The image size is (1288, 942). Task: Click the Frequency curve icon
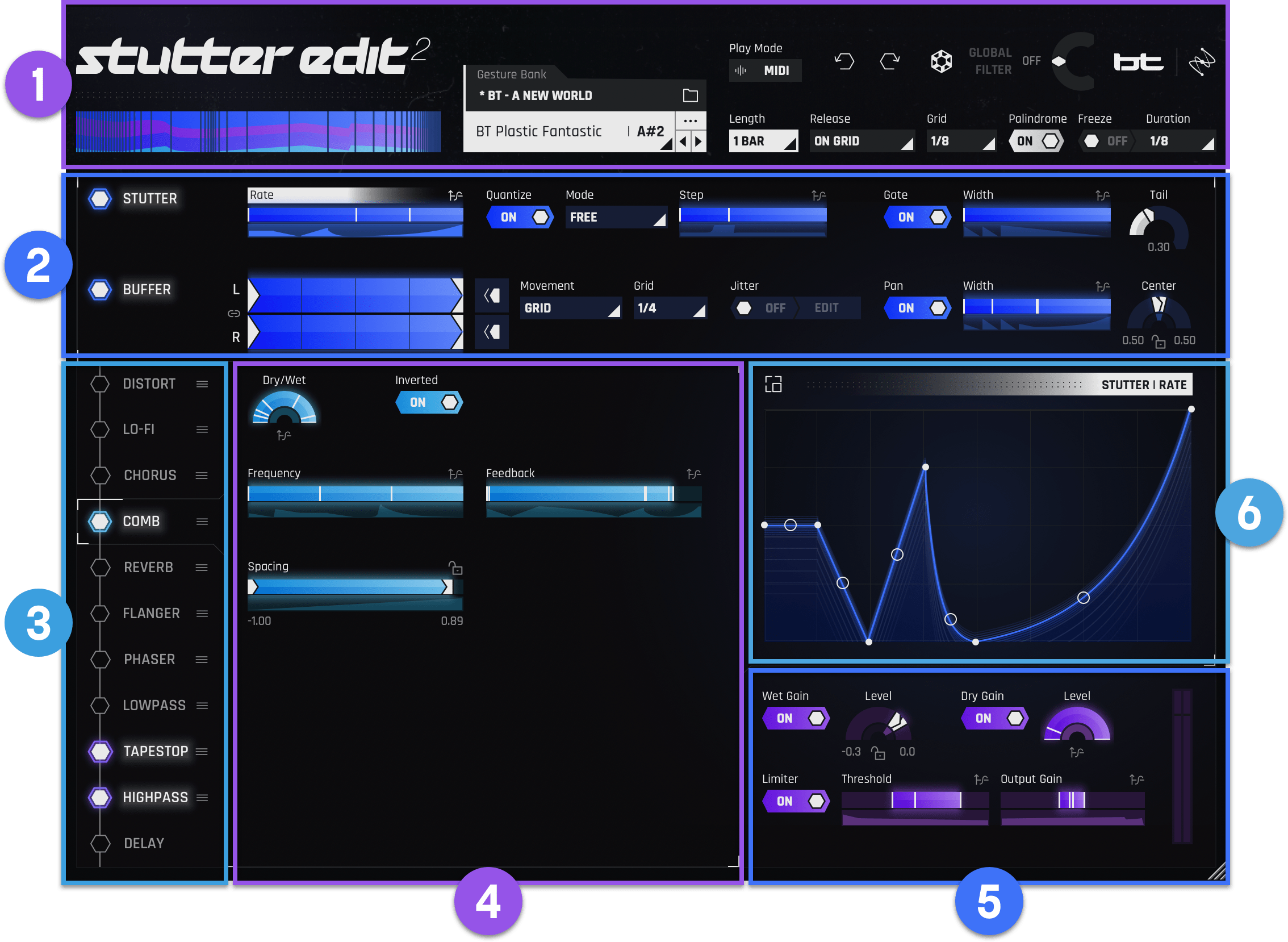455,474
